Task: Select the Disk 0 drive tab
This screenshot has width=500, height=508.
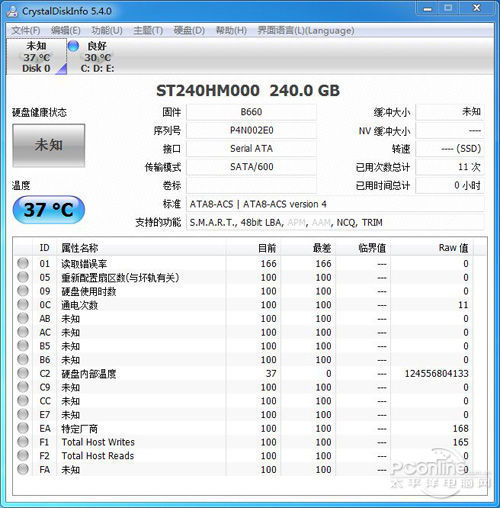Action: coord(36,57)
